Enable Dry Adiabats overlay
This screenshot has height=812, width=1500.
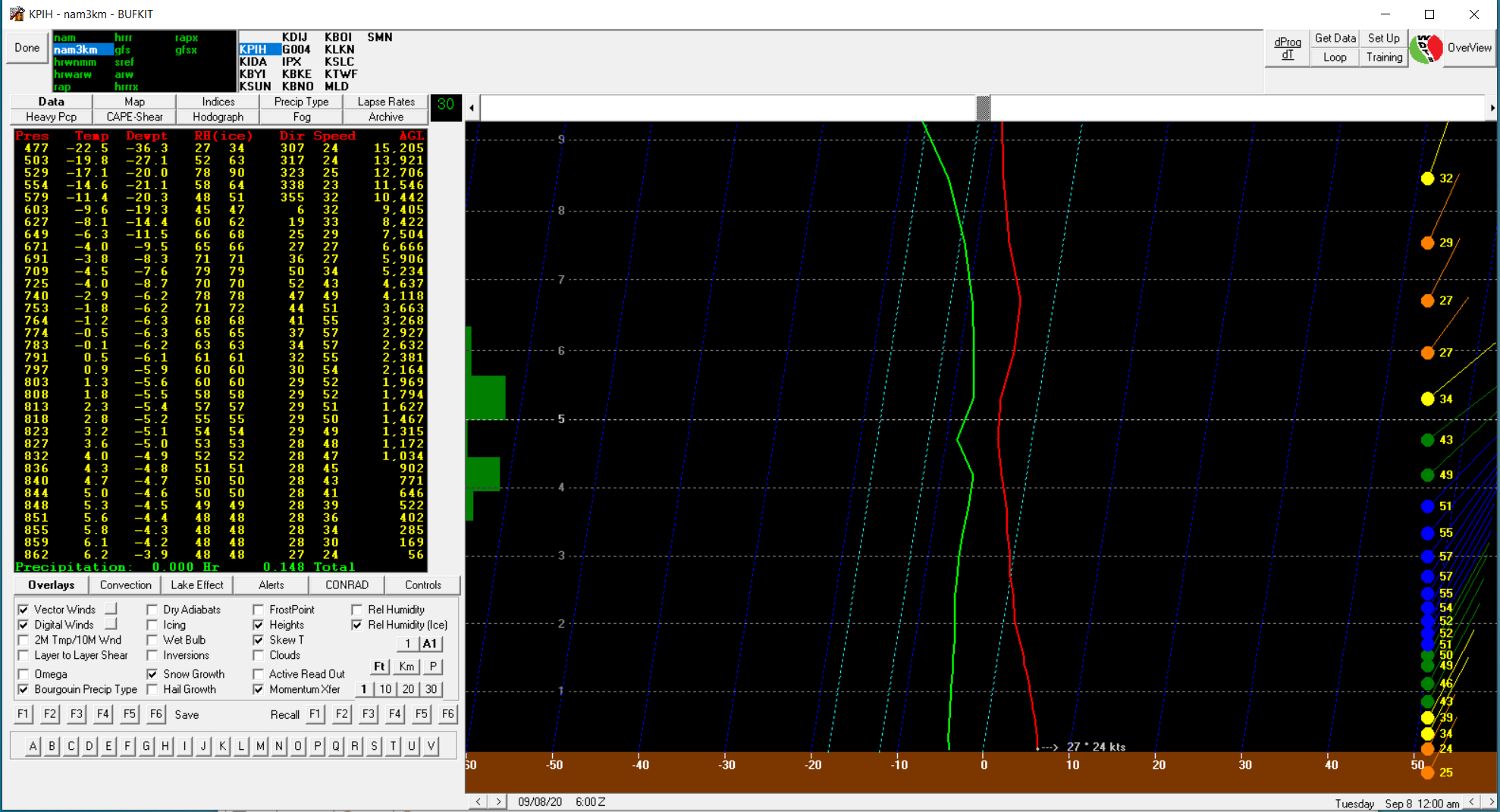[x=152, y=610]
